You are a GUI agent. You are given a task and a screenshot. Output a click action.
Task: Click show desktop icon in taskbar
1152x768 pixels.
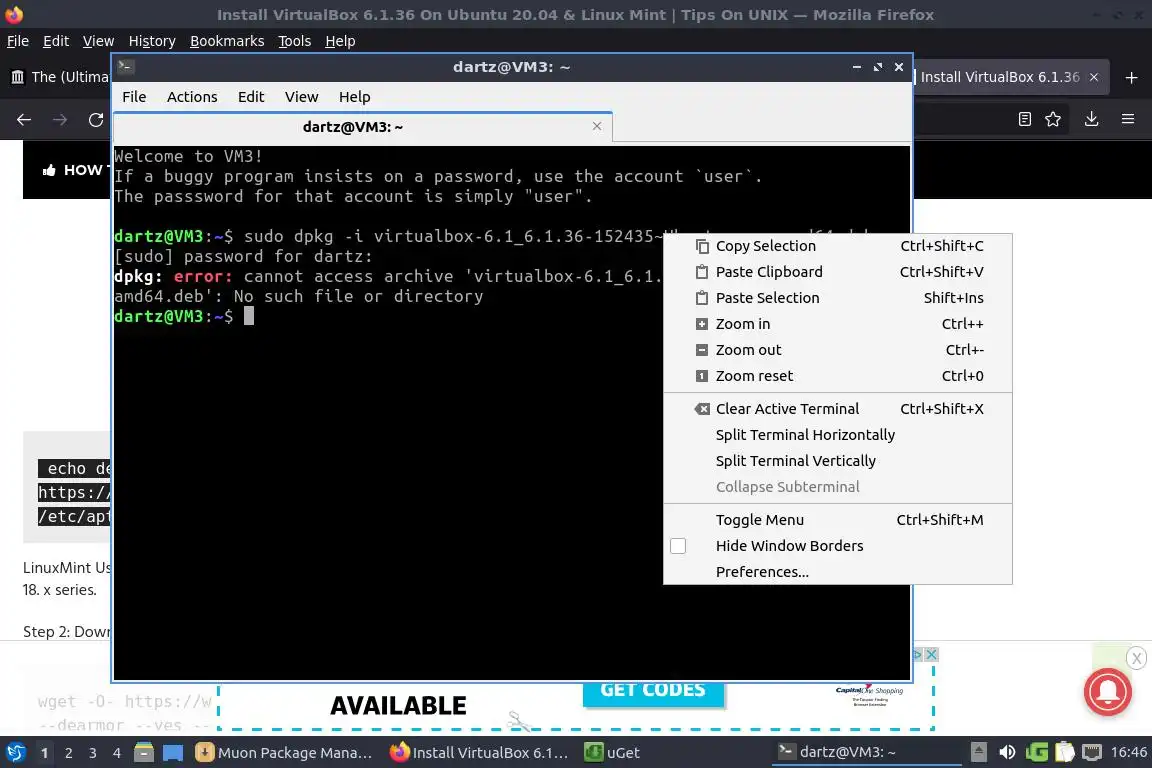[173, 753]
